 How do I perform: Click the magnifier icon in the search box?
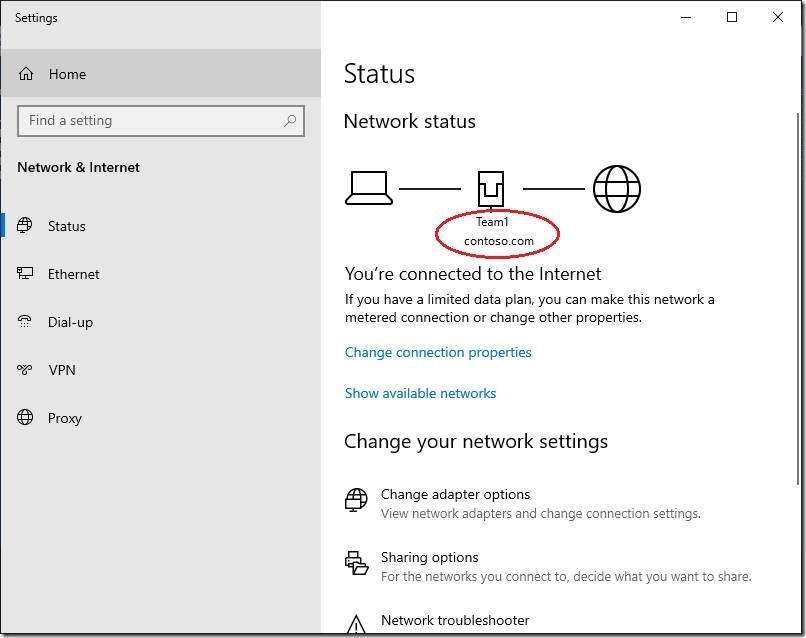click(289, 120)
